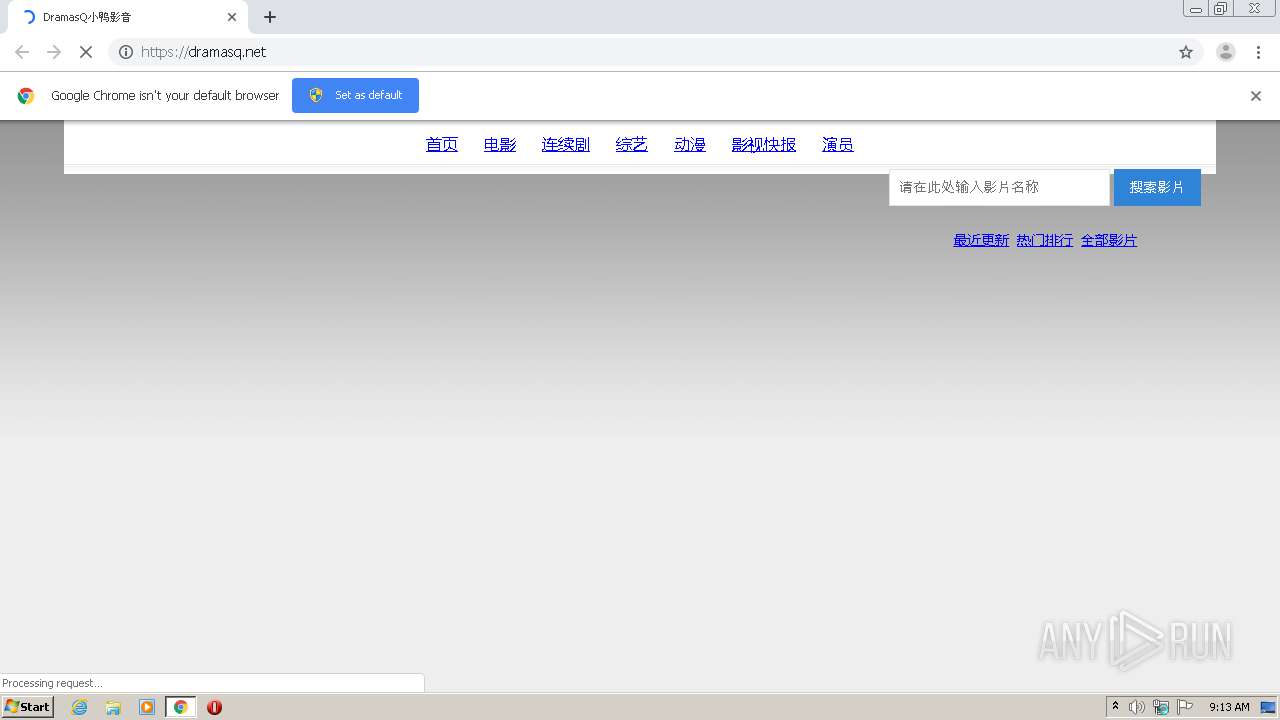Open the 最近更新 link

981,240
